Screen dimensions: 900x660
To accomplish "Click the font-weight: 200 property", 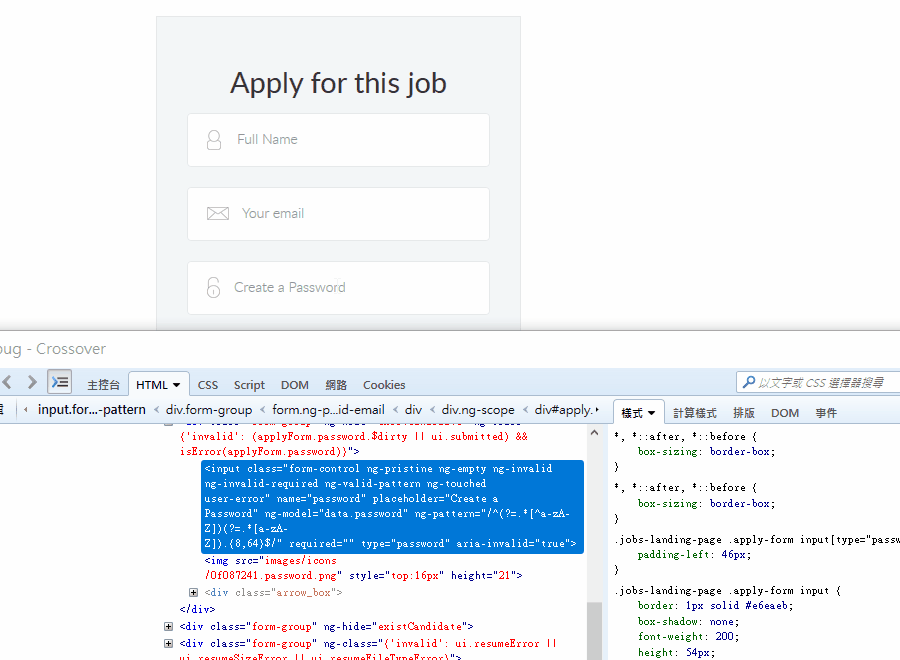I will click(688, 636).
